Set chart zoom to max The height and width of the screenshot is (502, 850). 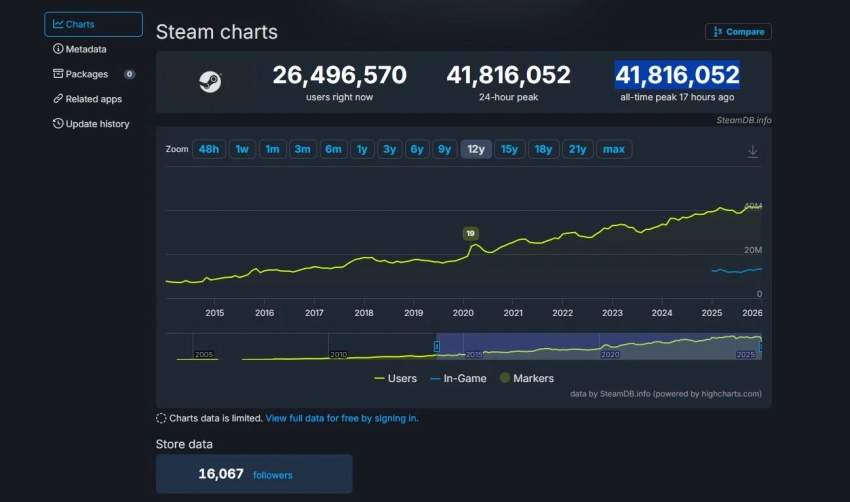[614, 149]
